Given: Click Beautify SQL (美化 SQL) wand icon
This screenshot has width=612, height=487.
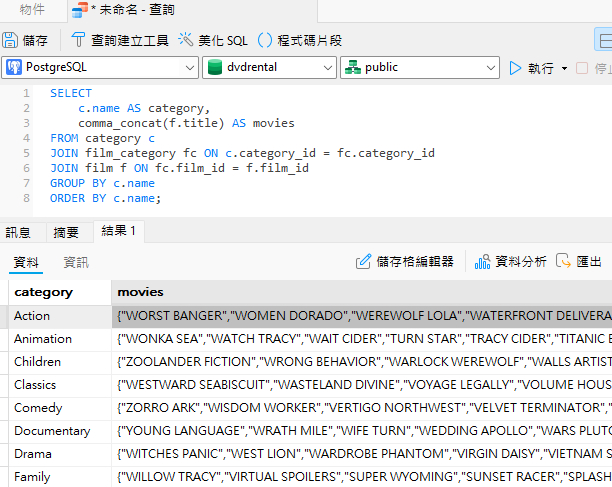Looking at the screenshot, I should pos(185,40).
